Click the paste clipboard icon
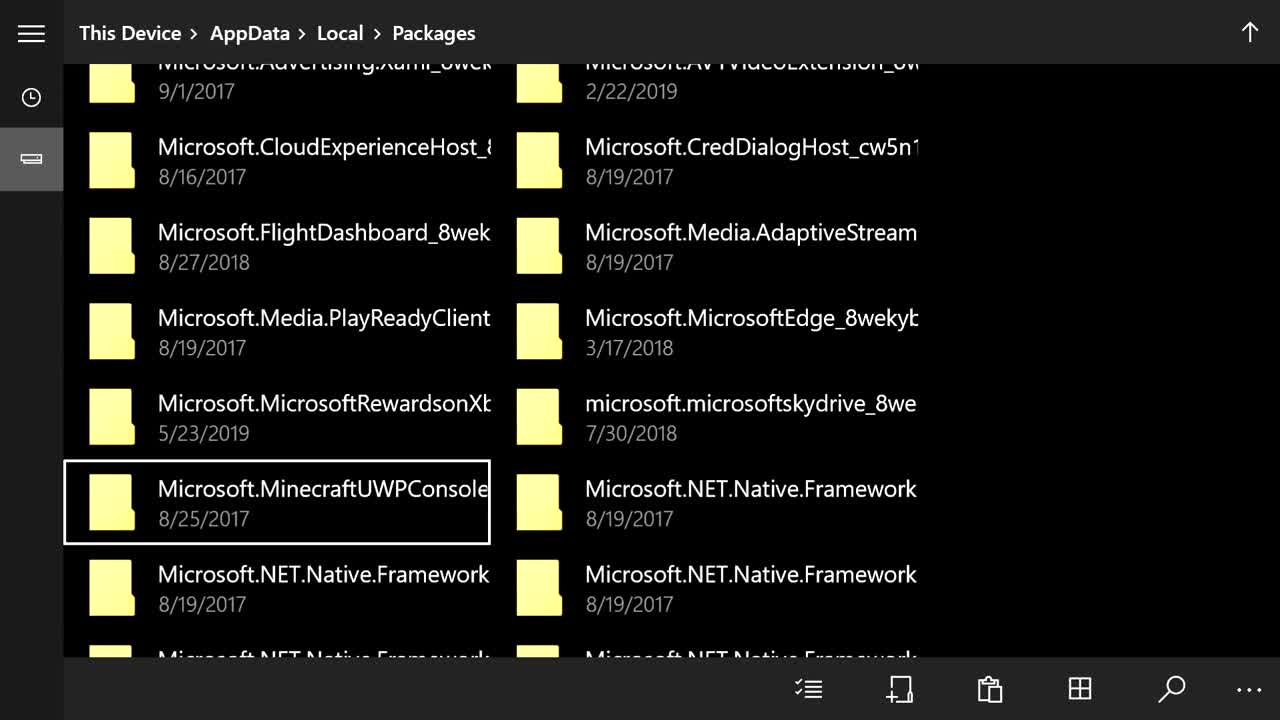The height and width of the screenshot is (720, 1280). point(989,689)
